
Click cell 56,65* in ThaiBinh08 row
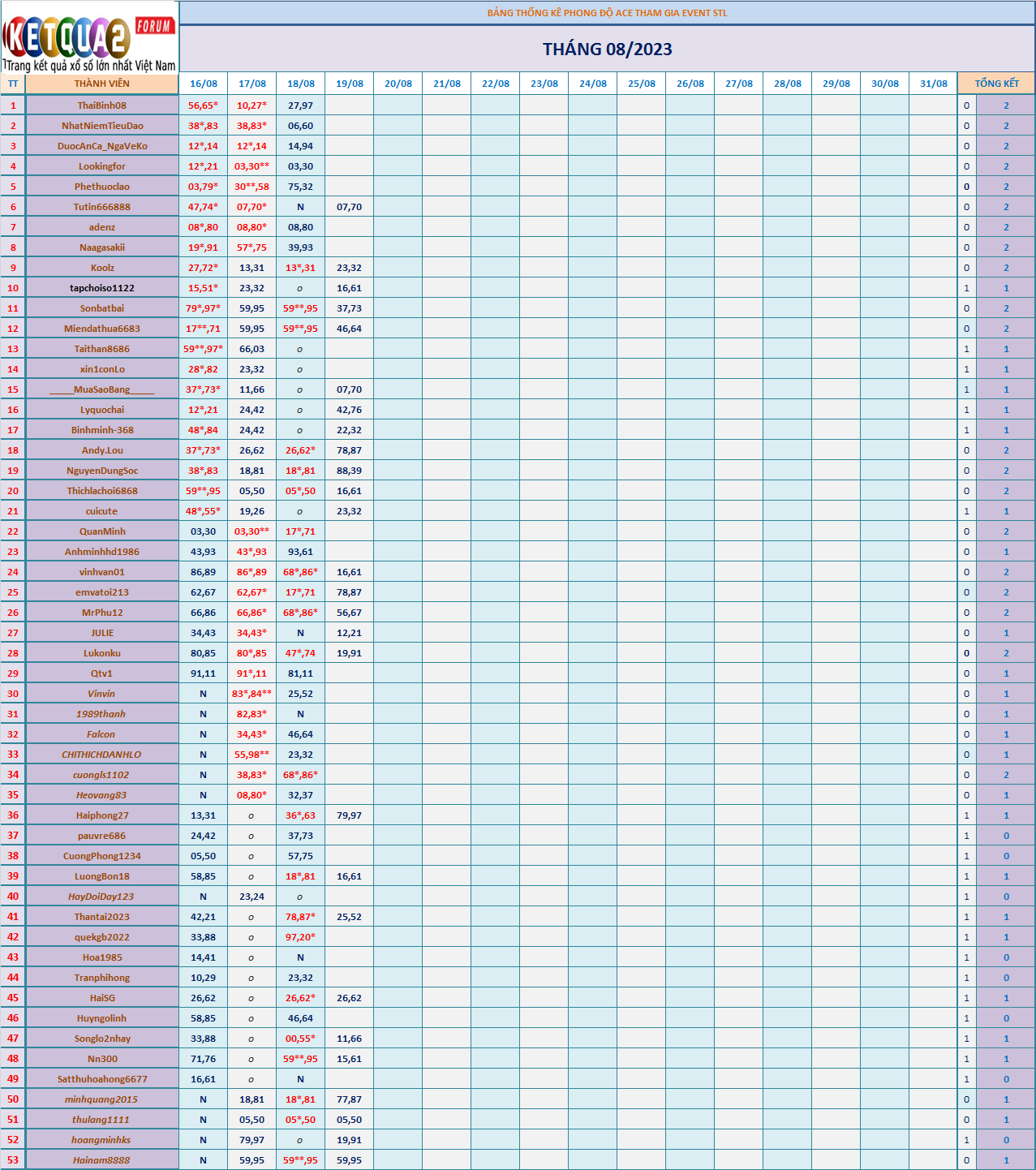pos(204,105)
